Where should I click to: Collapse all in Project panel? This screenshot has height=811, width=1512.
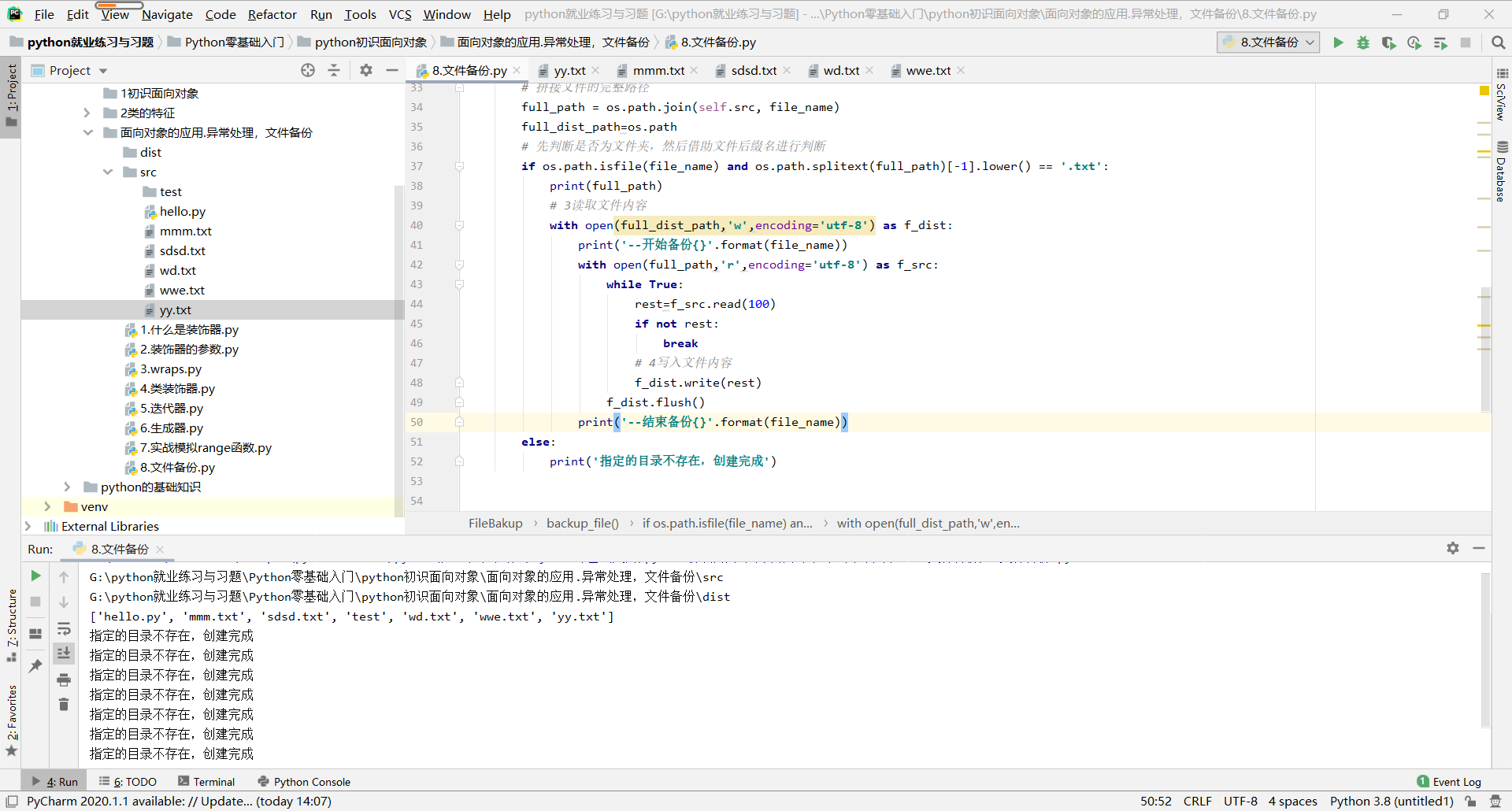coord(334,70)
